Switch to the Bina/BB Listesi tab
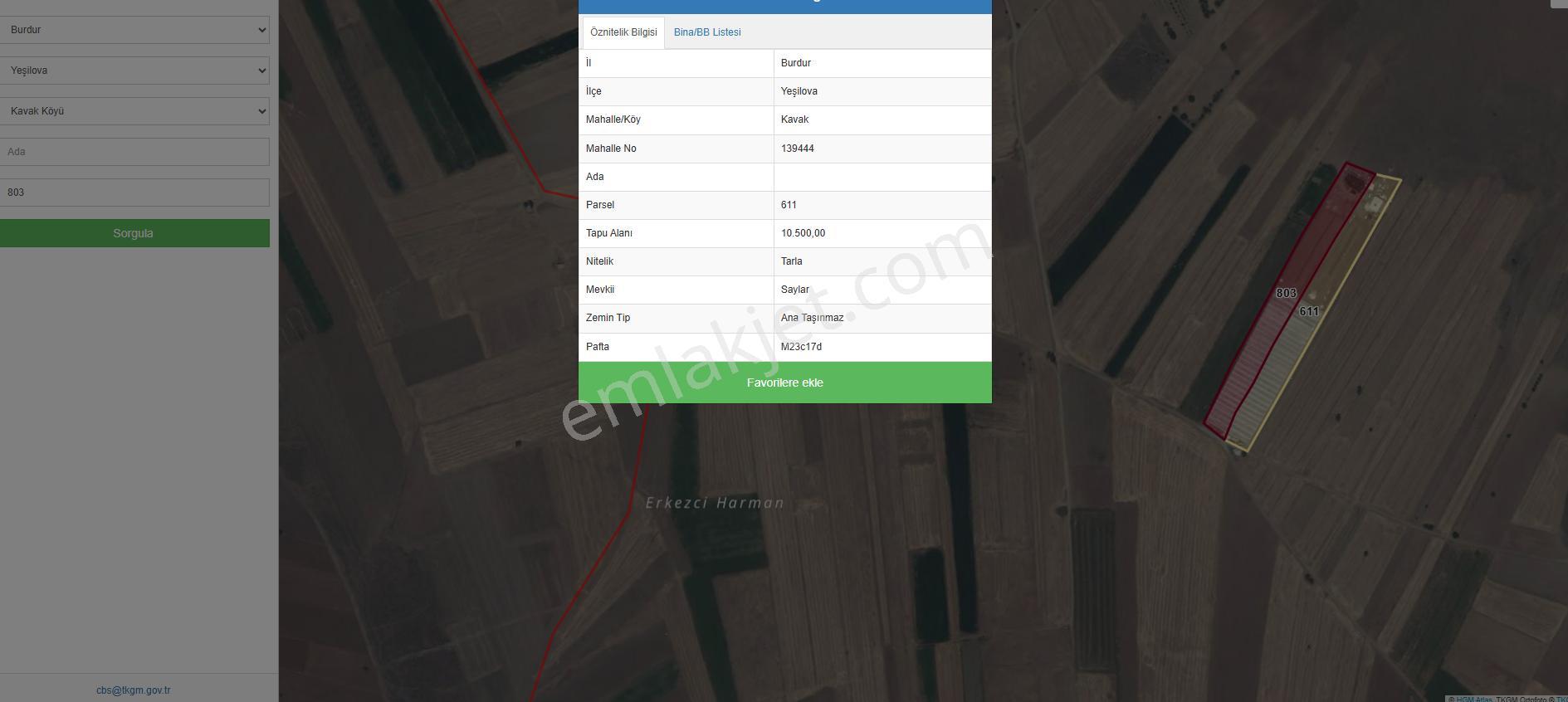This screenshot has width=1568, height=702. point(707,32)
